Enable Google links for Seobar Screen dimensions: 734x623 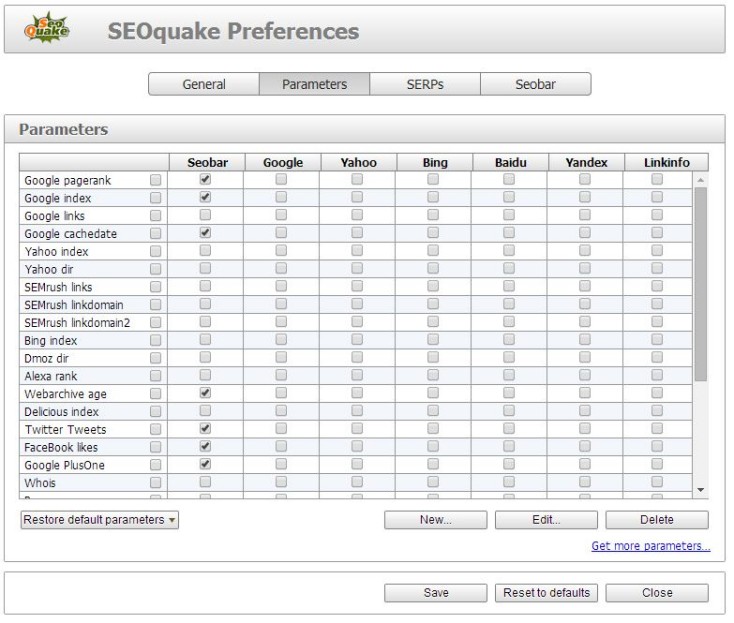click(205, 215)
